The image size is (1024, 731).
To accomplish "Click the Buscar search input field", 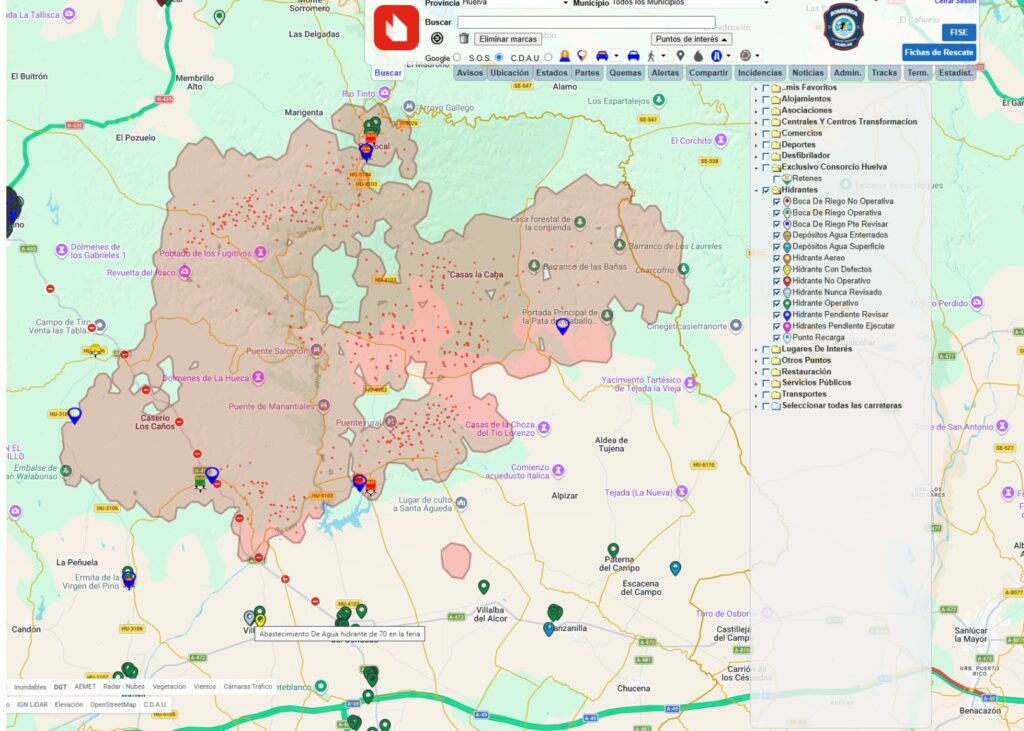I will (x=586, y=22).
